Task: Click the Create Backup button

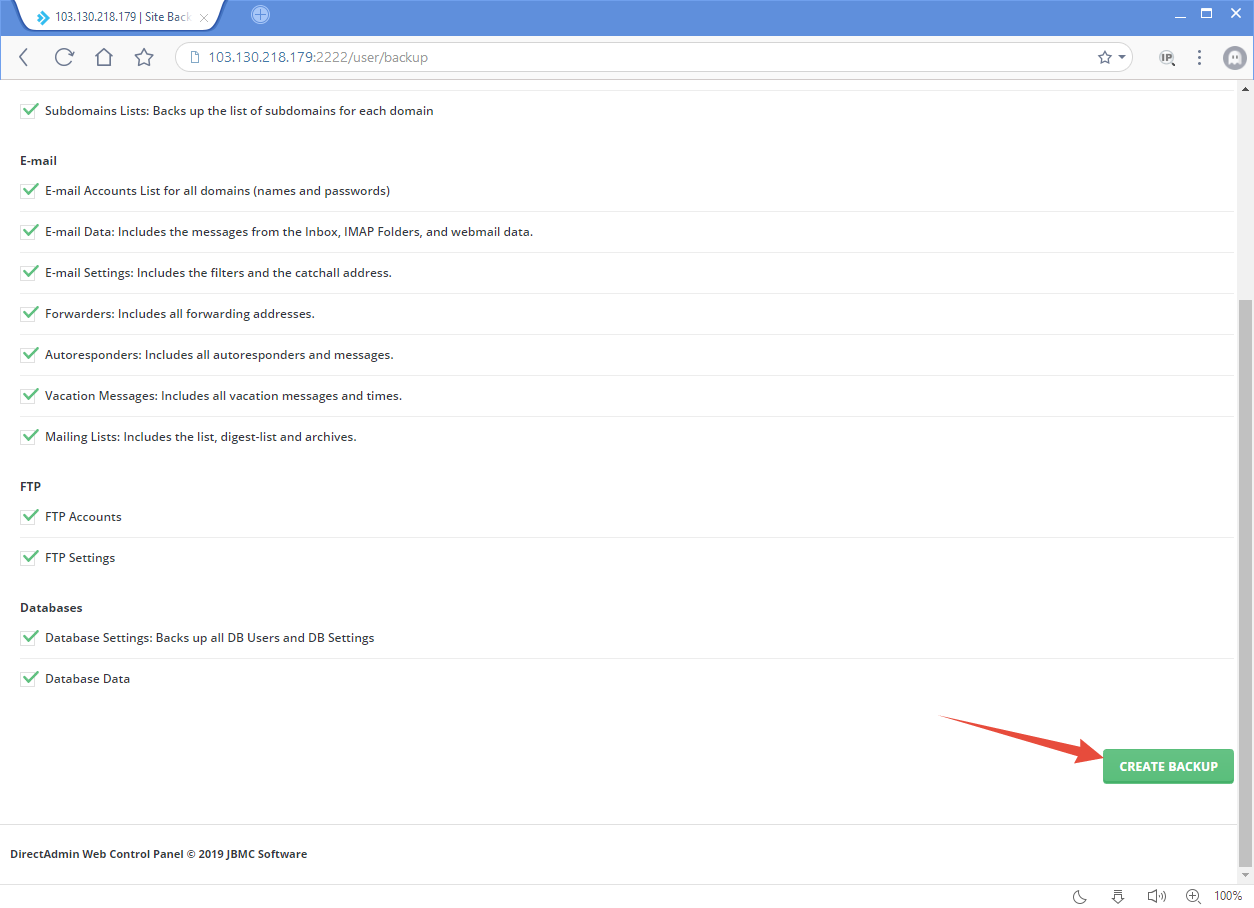Action: coord(1168,766)
